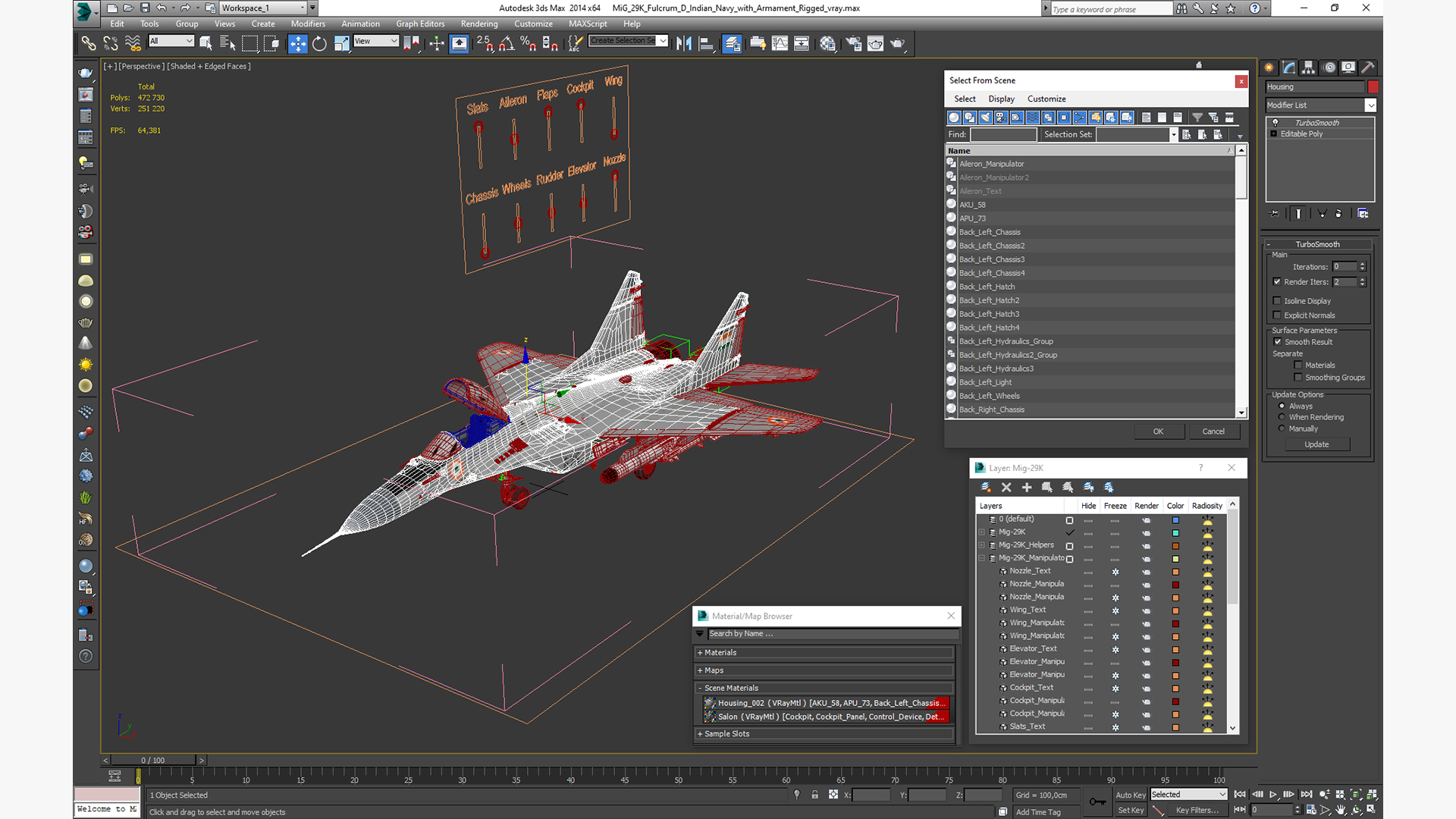Open reference coordinate system View dropdown

click(x=394, y=41)
